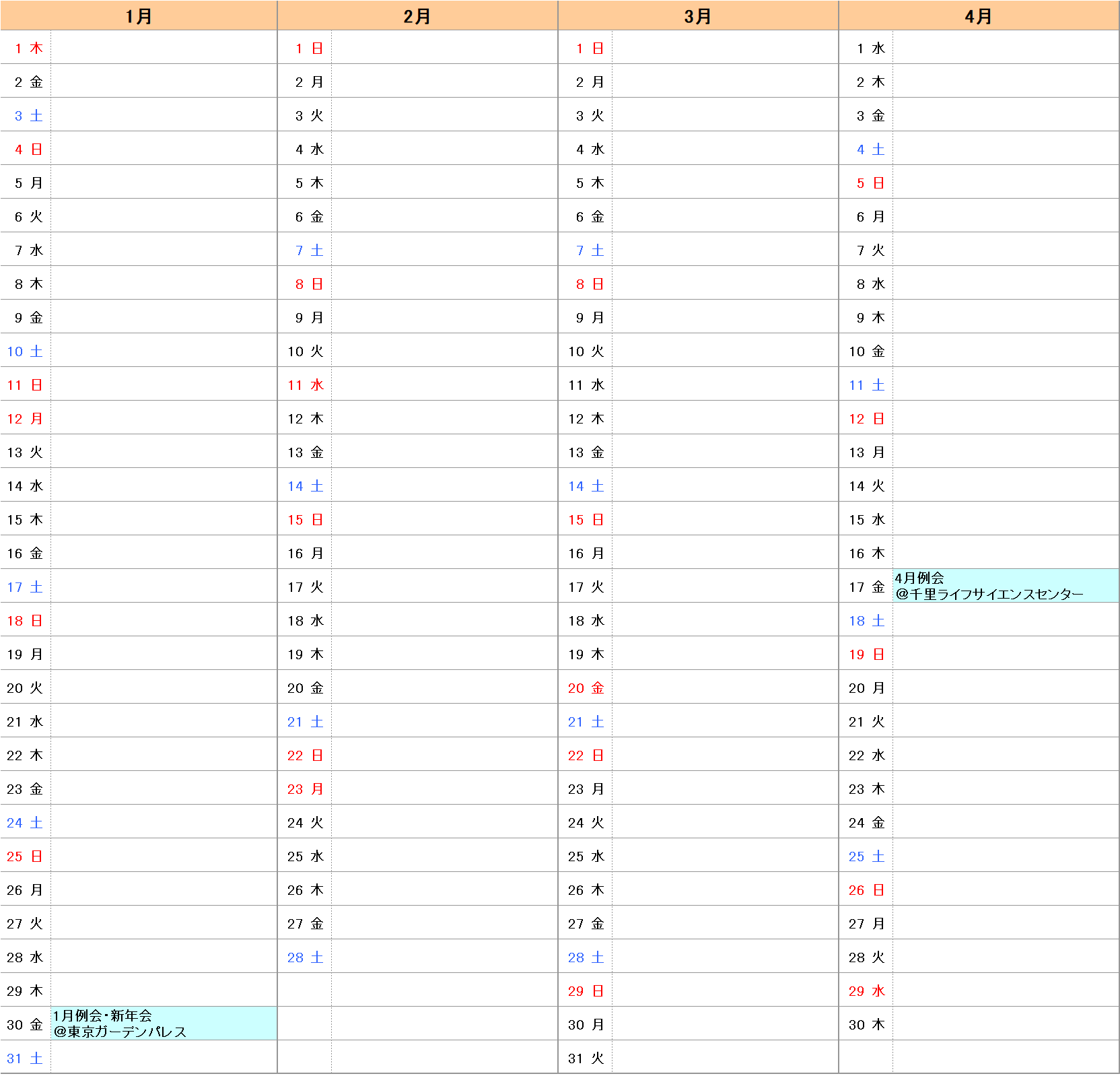Screen dimensions: 1120x1076
Task: Select February 28 土 date cell
Action: [305, 957]
